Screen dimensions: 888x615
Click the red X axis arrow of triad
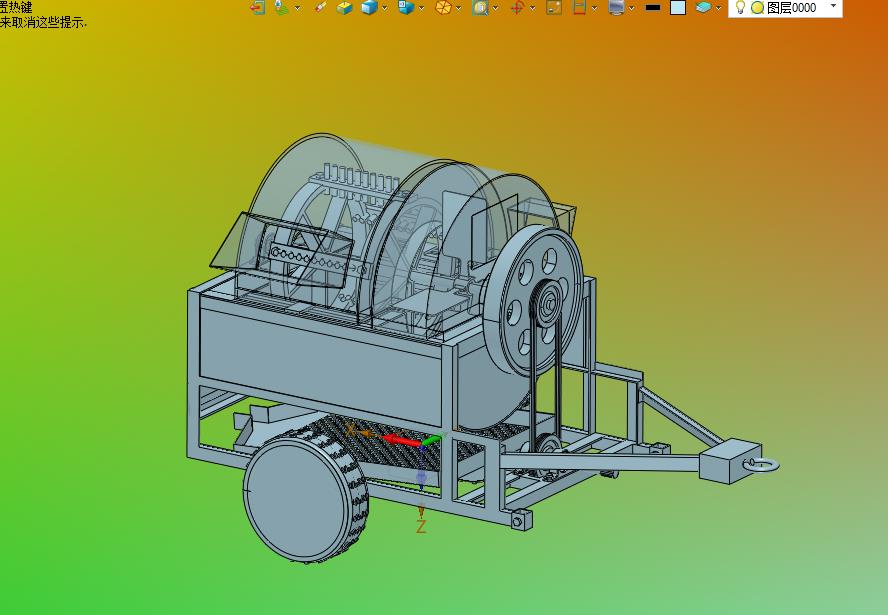click(x=401, y=440)
